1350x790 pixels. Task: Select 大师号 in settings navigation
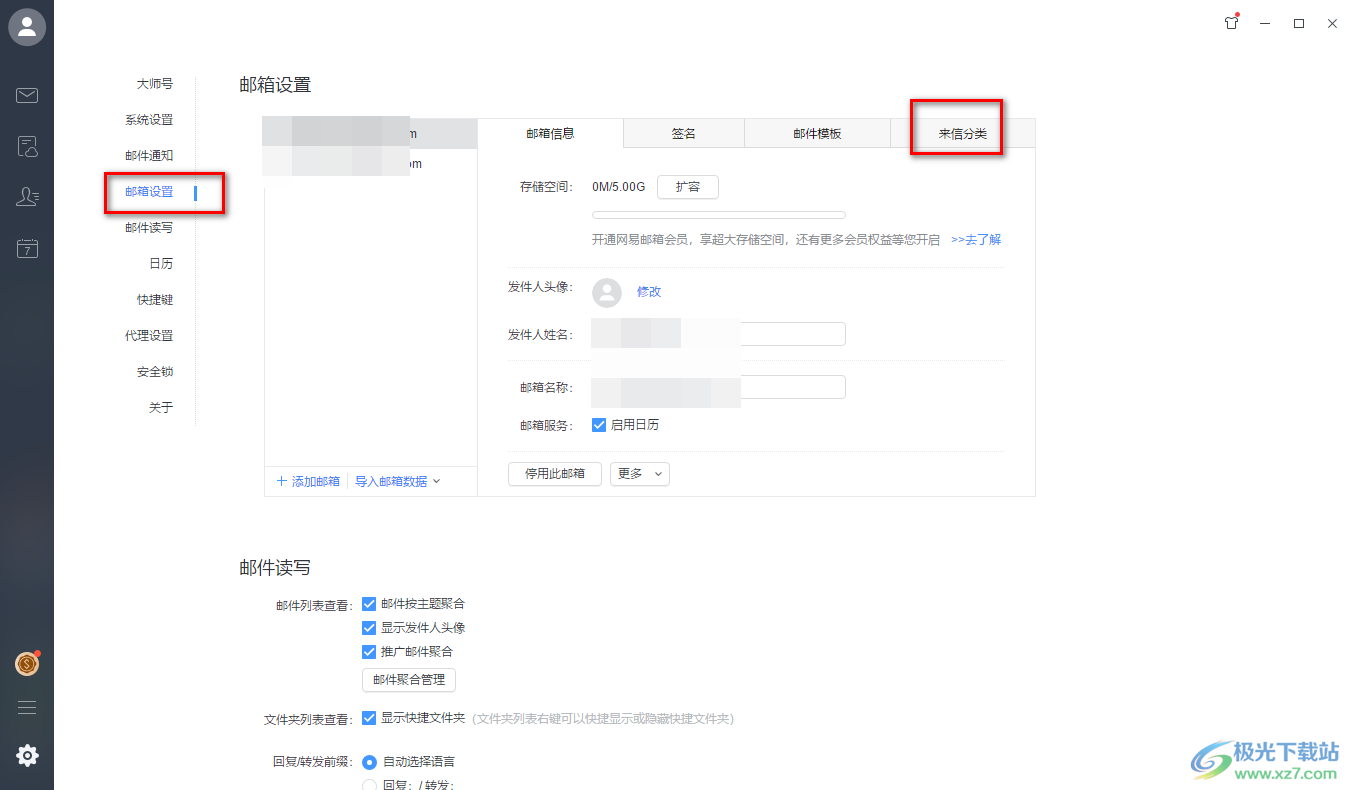pos(155,84)
